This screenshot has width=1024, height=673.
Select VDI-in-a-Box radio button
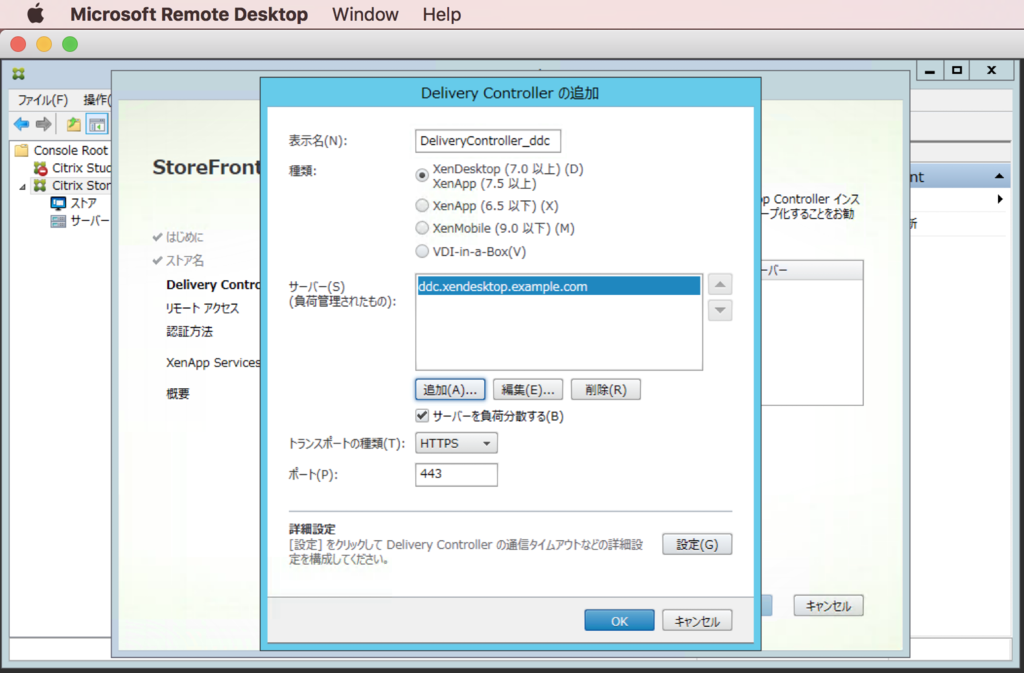pos(422,251)
